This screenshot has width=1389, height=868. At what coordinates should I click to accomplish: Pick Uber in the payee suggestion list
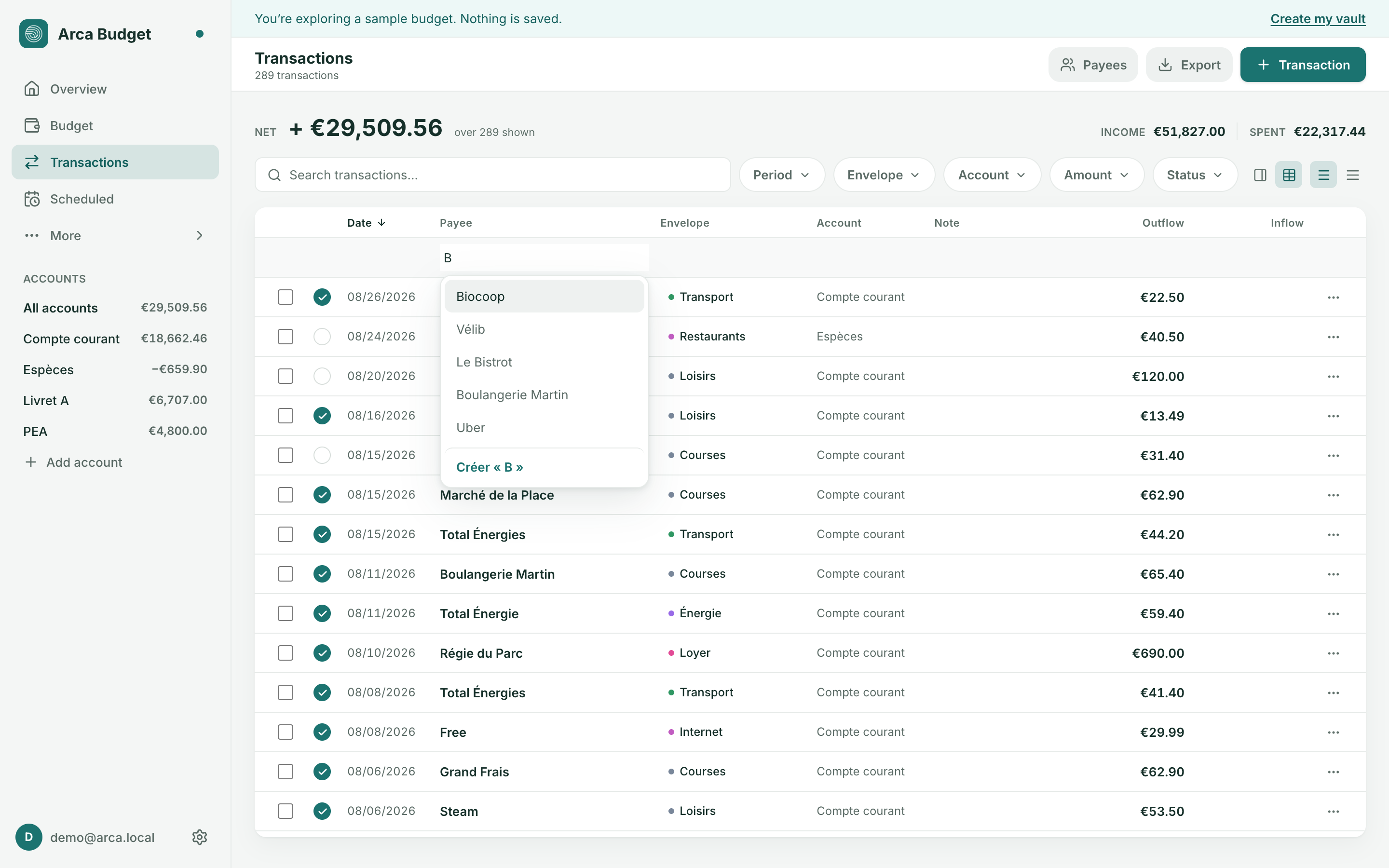[x=544, y=428]
